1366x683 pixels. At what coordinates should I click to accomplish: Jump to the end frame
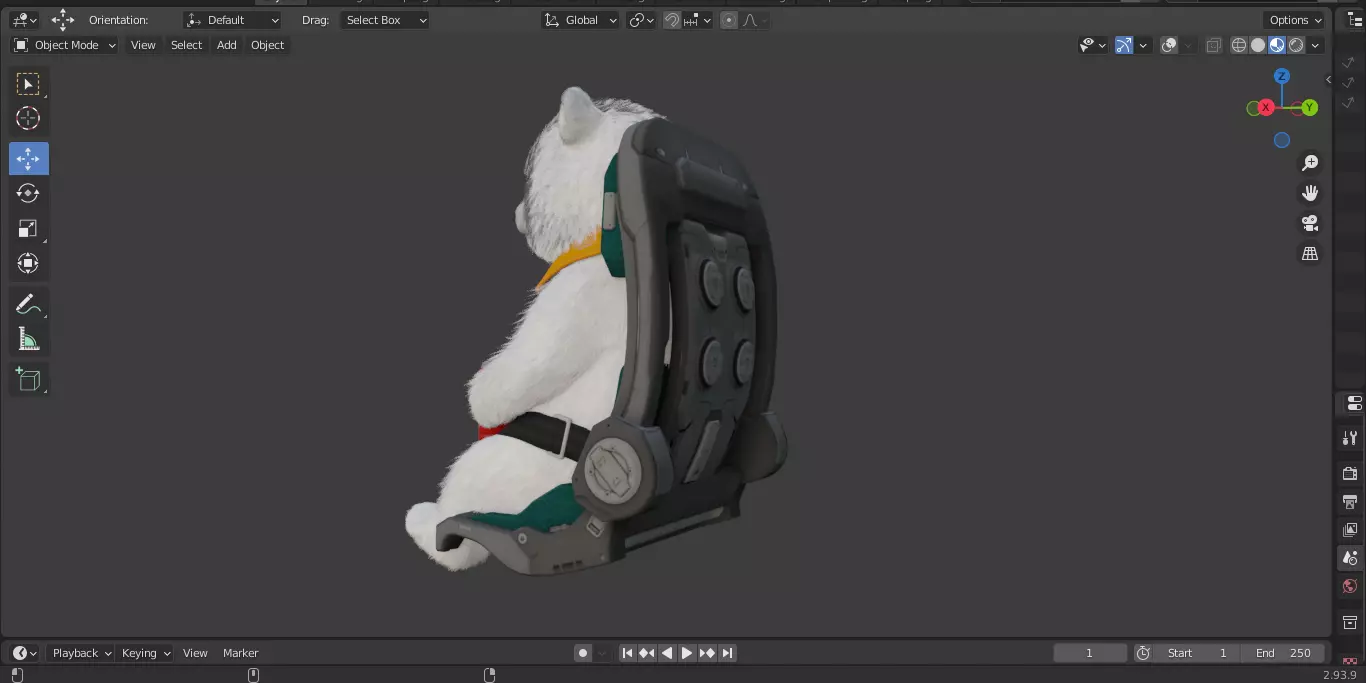(727, 653)
